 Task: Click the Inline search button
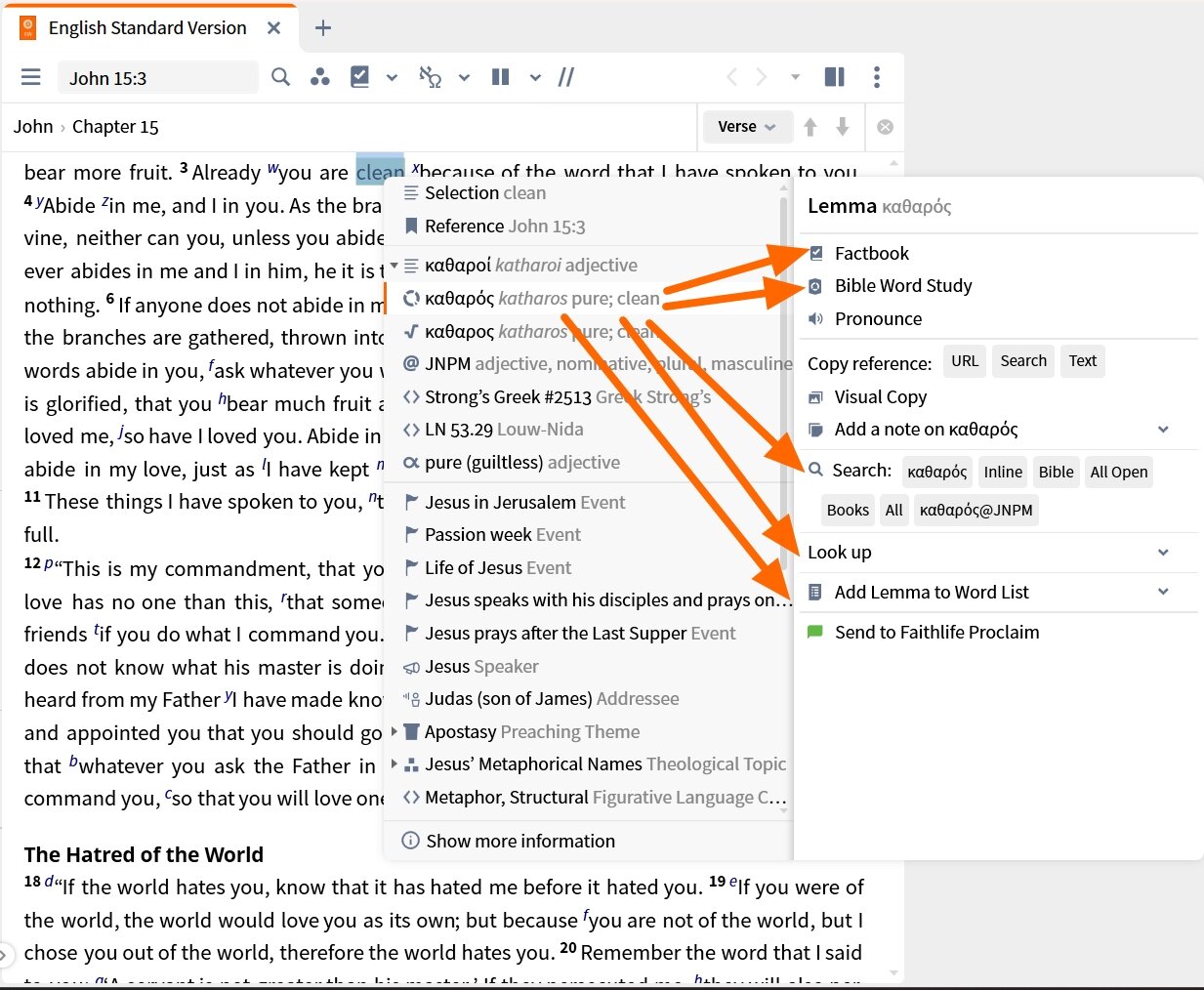(x=1003, y=473)
